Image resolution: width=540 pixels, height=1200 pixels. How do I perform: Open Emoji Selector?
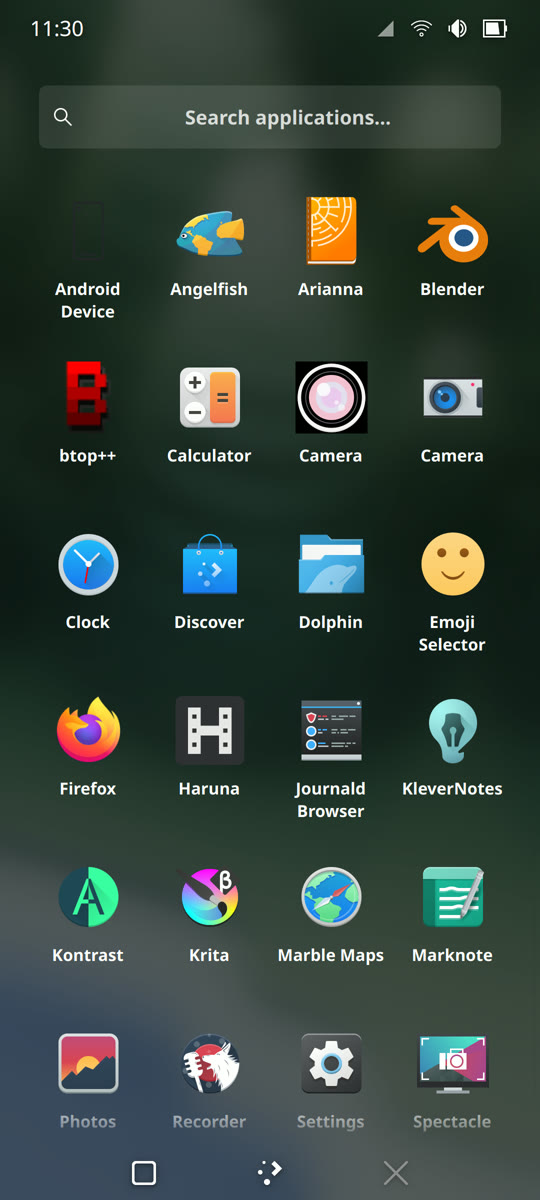point(452,592)
